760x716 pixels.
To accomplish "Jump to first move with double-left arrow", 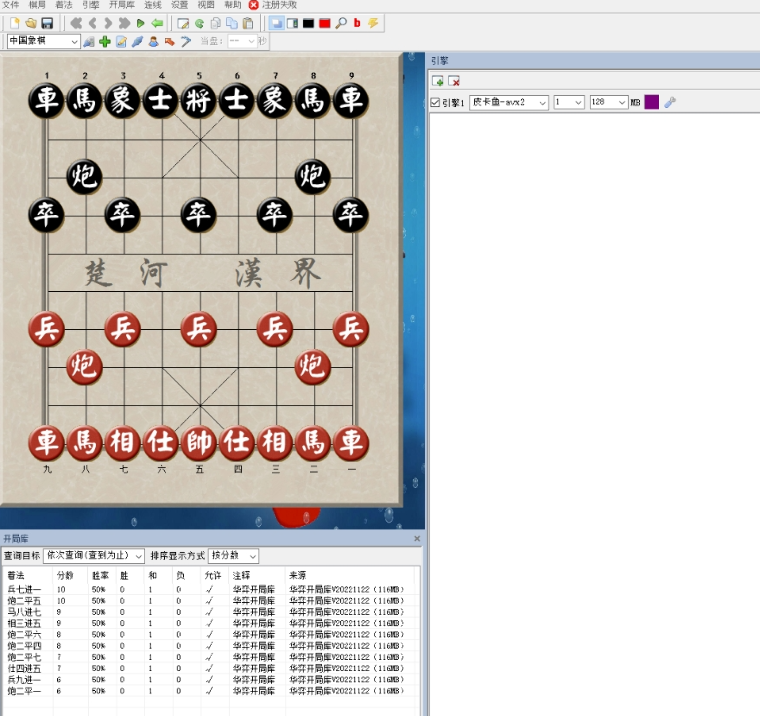I will [x=75, y=23].
